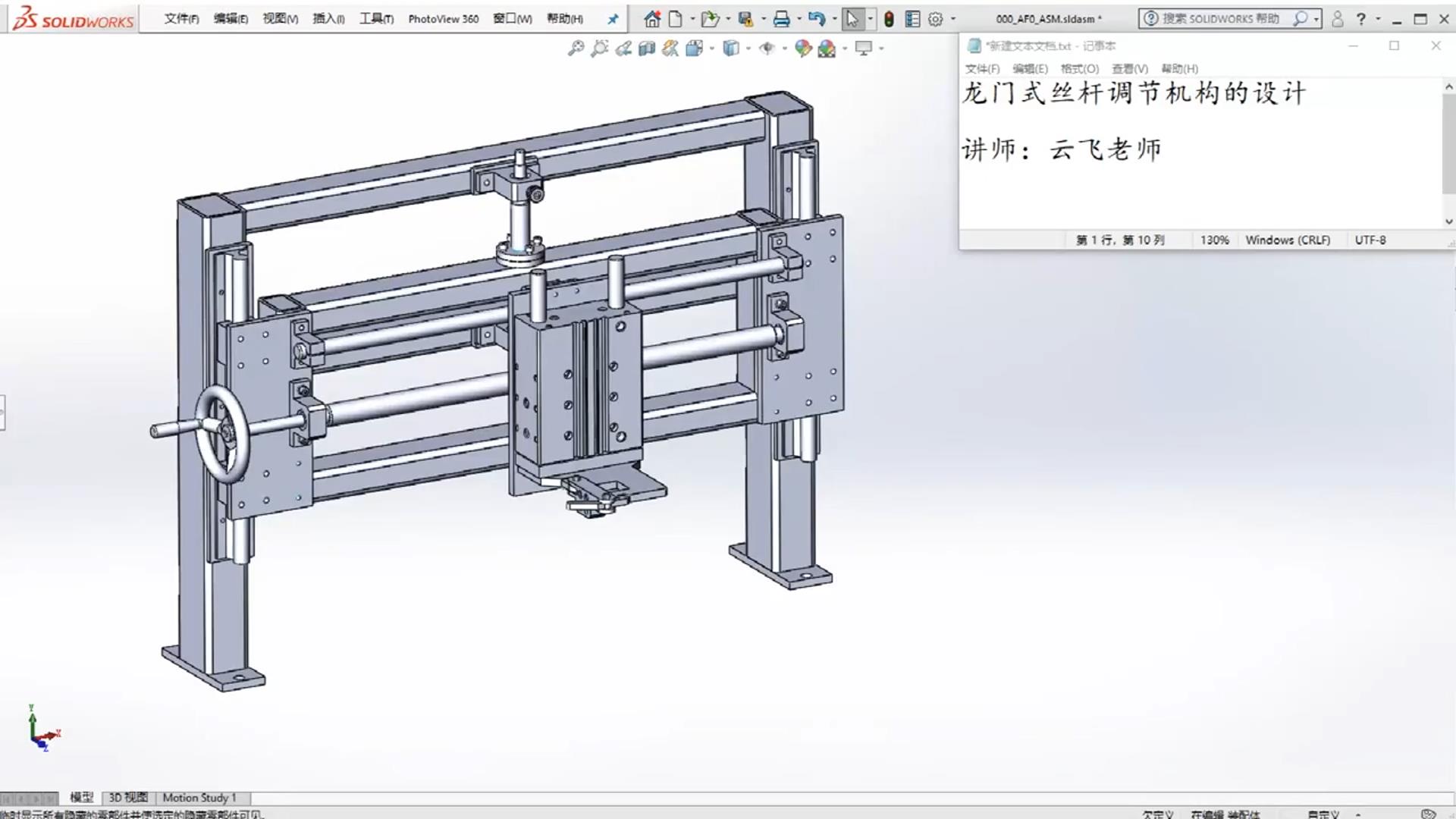Click the SolidWorks logo

tap(74, 18)
